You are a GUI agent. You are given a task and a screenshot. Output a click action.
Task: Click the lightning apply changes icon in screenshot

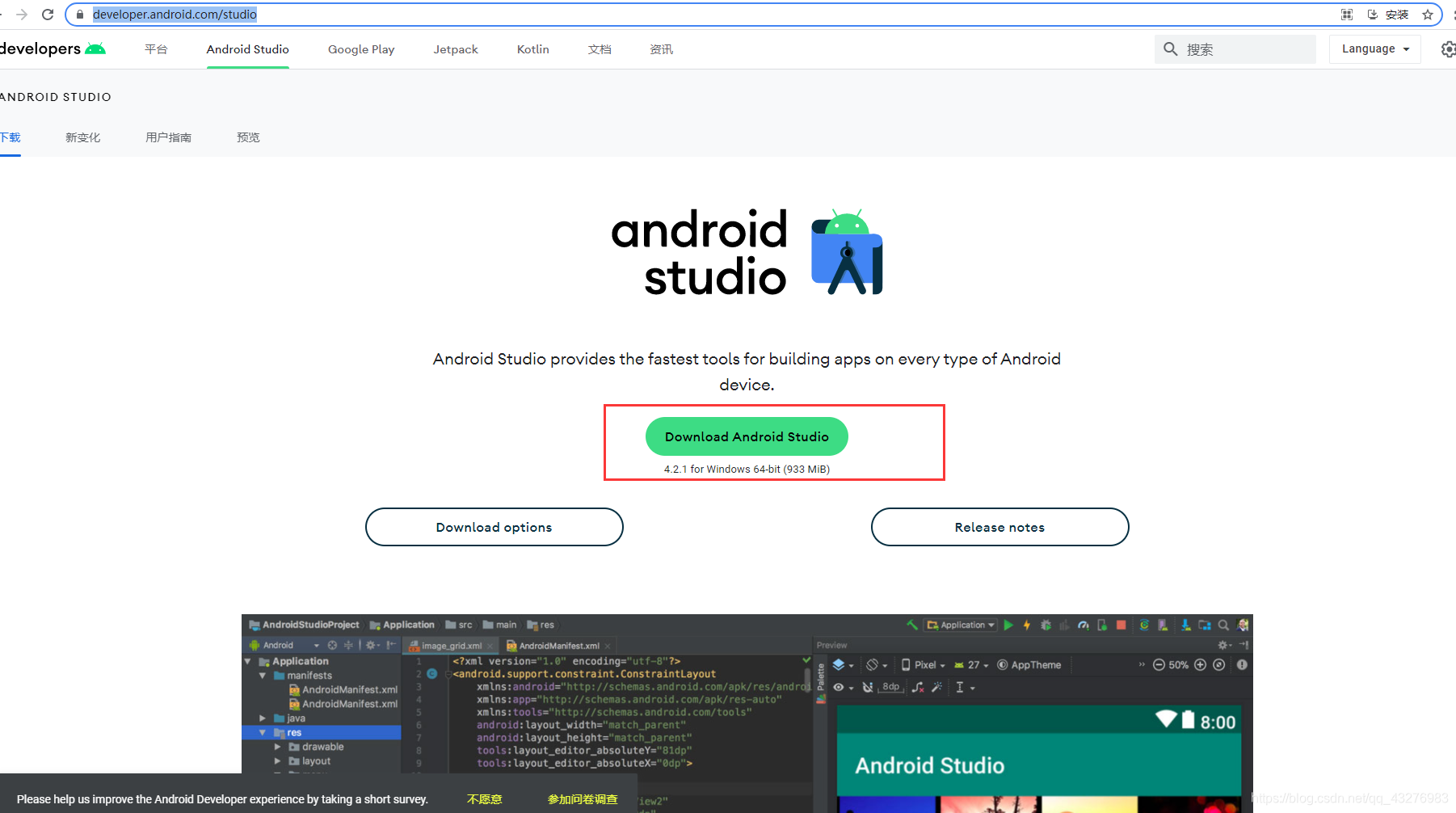pyautogui.click(x=1027, y=625)
